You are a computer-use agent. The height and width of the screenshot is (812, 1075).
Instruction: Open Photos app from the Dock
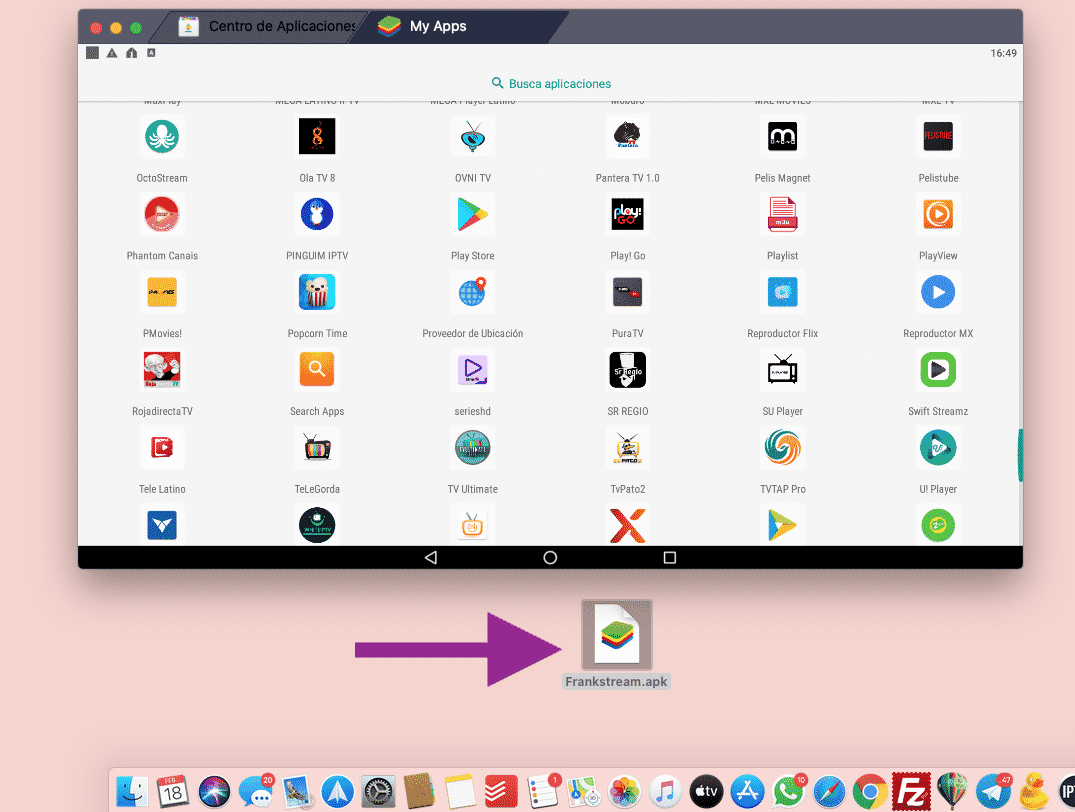625,792
